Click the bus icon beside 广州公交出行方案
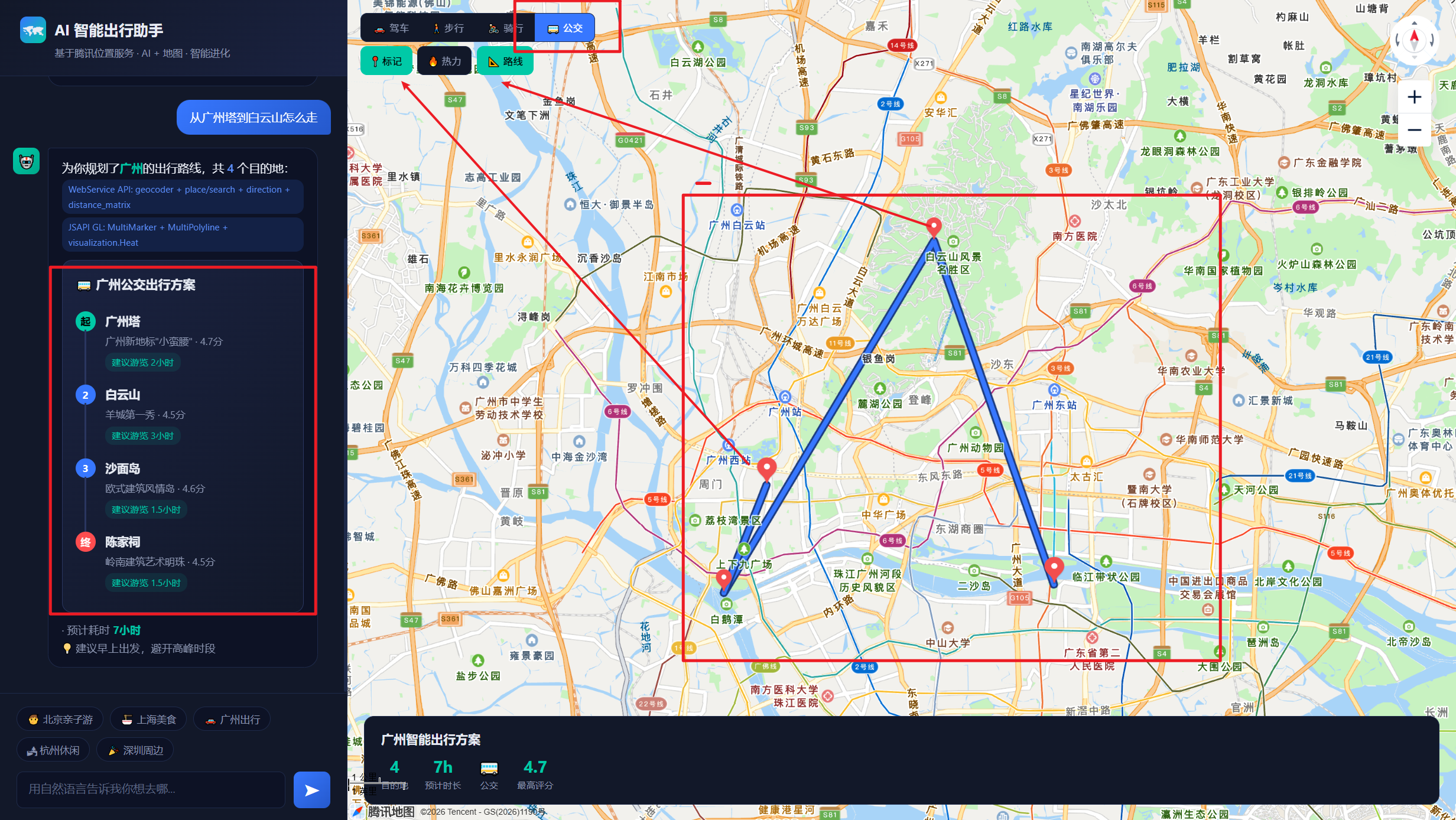Viewport: 1456px width, 820px height. coord(84,285)
